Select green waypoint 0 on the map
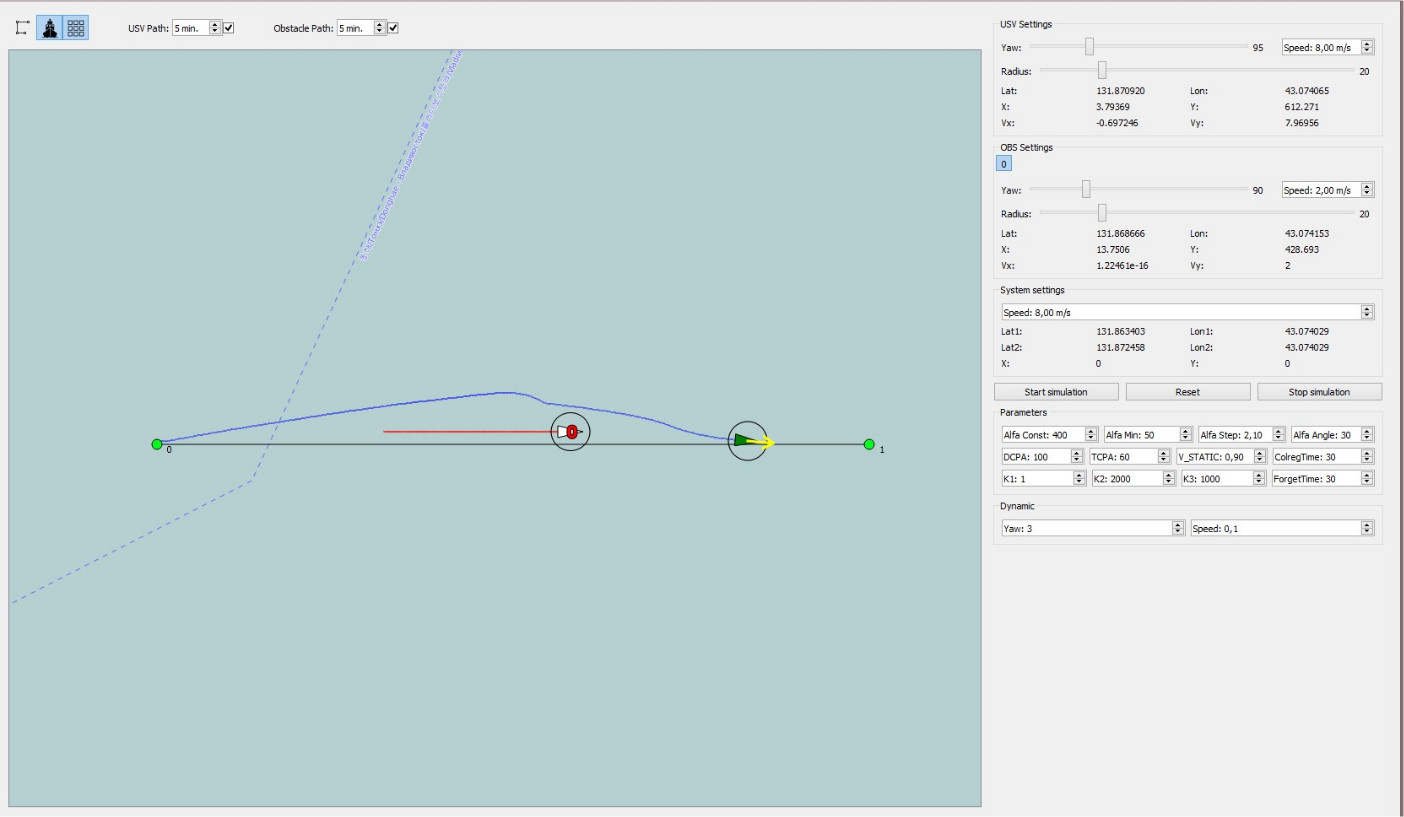1404x817 pixels. (x=157, y=444)
